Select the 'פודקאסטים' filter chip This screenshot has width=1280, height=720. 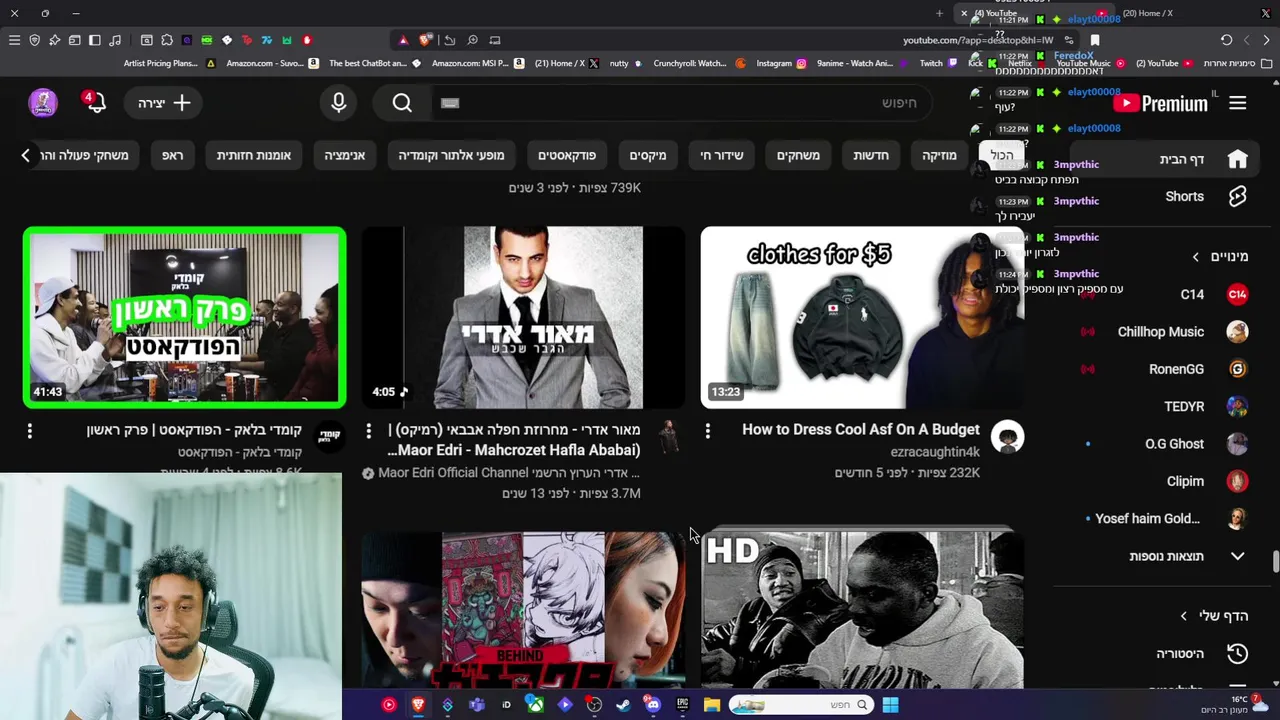[x=566, y=155]
